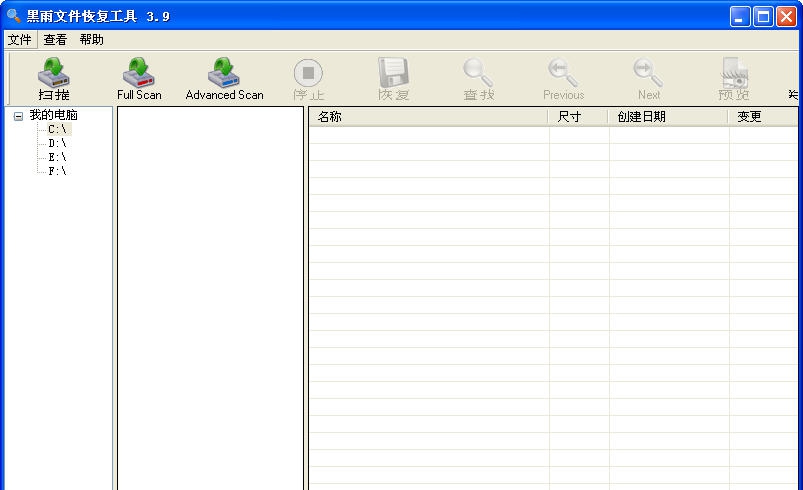Collapse the 我的电脑 tree node
The height and width of the screenshot is (490, 803).
(x=18, y=116)
